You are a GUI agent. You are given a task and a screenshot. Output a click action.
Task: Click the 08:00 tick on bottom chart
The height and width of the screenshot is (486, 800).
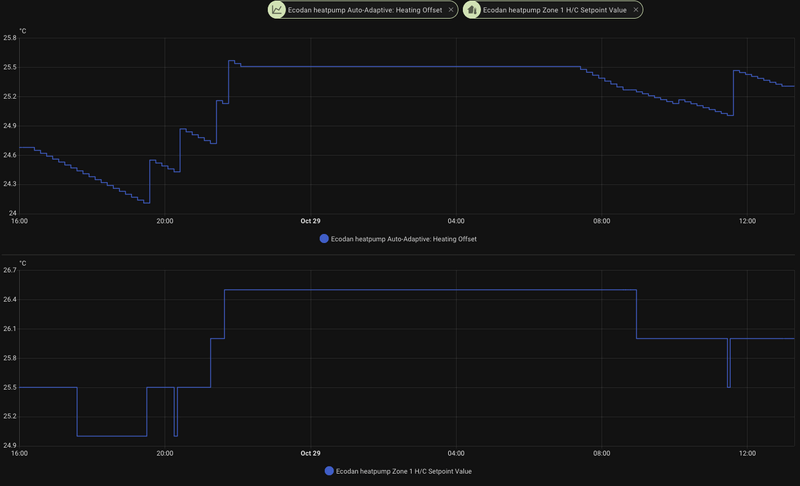(x=602, y=453)
